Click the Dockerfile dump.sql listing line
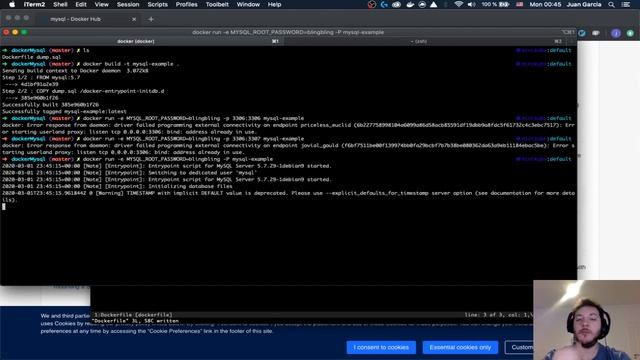This screenshot has width=640, height=360. click(x=31, y=57)
